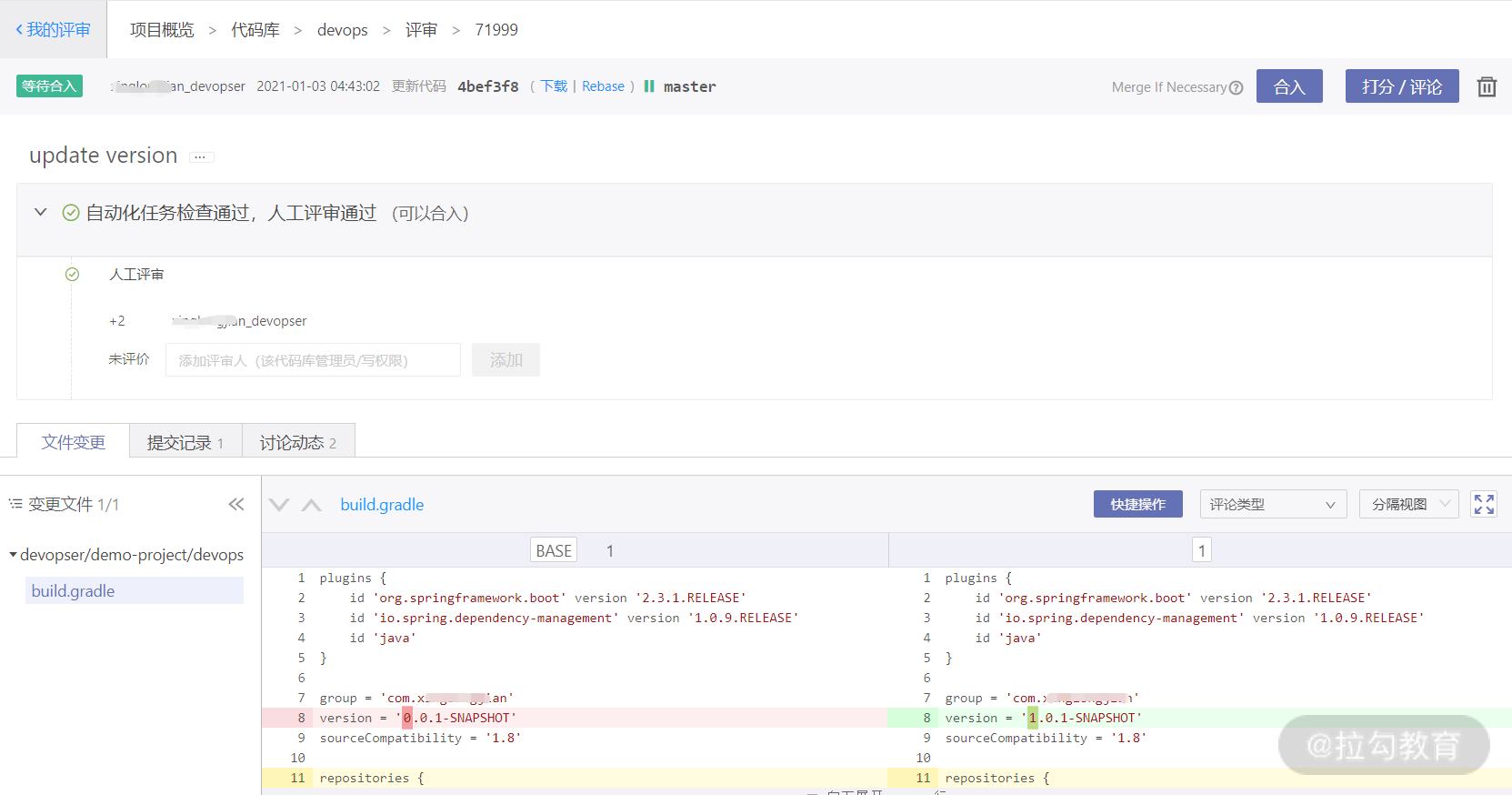
Task: Open the 评论类型 dropdown
Action: (1272, 504)
